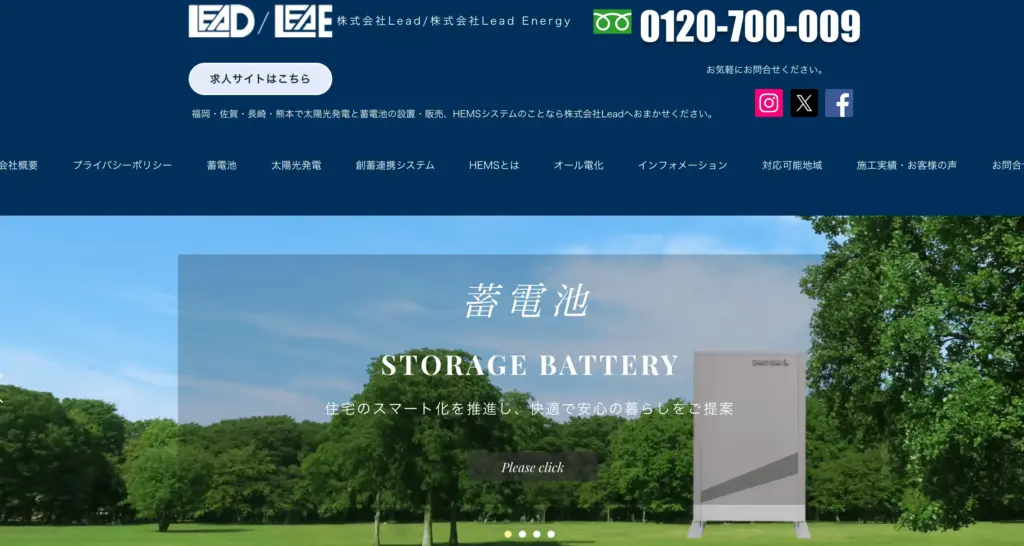Click the LEAD company logo
1024x546 pixels.
point(221,21)
